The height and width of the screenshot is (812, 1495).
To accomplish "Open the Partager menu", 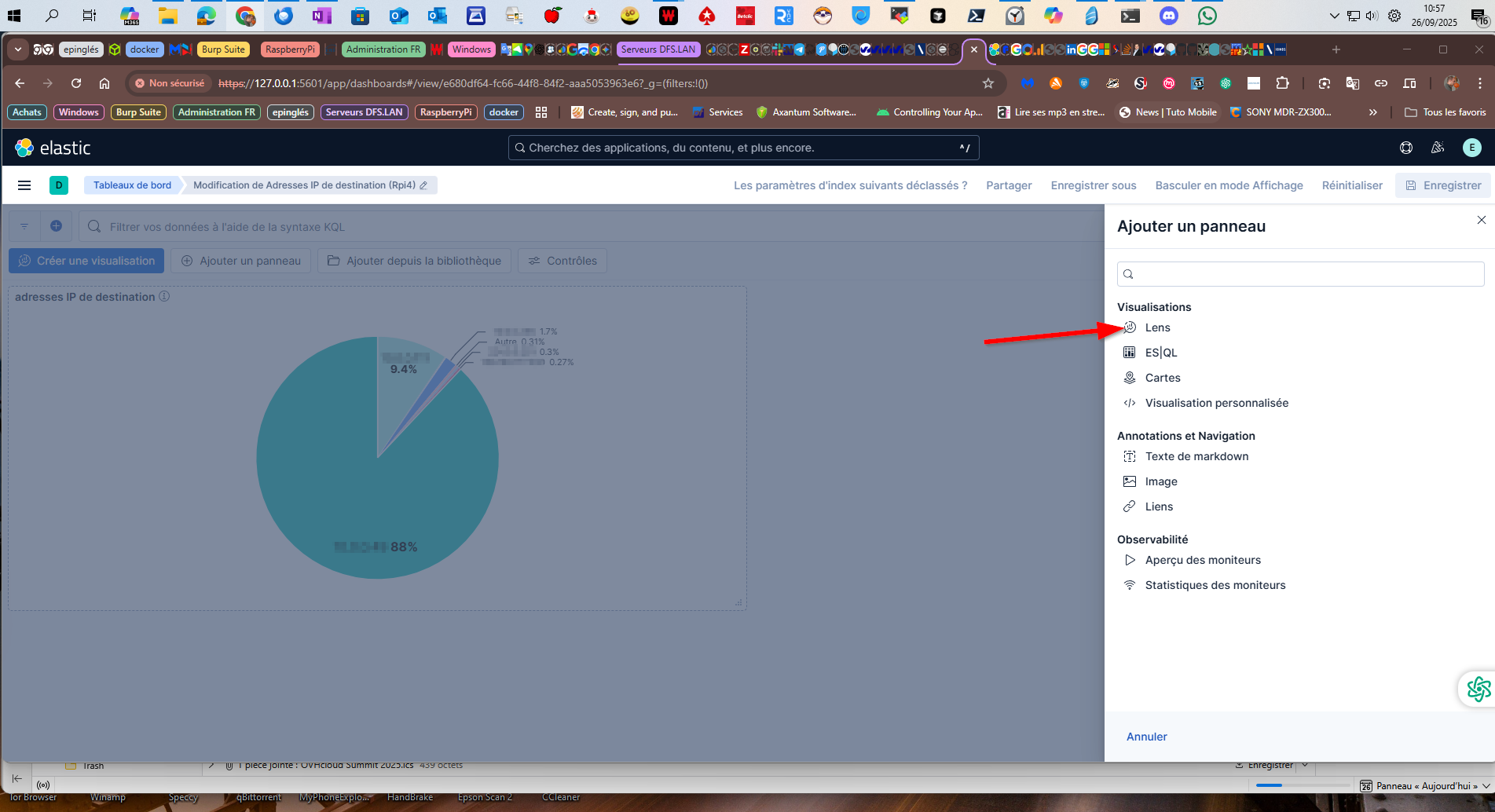I will (x=1009, y=185).
